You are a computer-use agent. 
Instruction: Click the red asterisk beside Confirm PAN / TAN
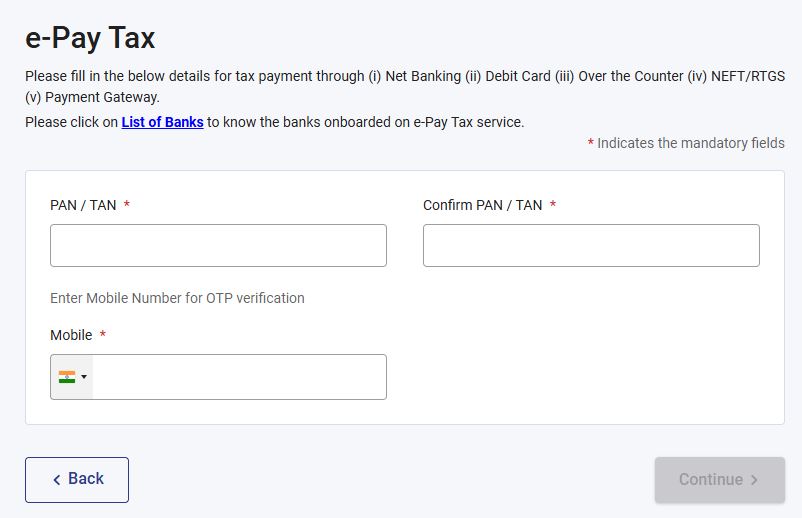(x=553, y=205)
